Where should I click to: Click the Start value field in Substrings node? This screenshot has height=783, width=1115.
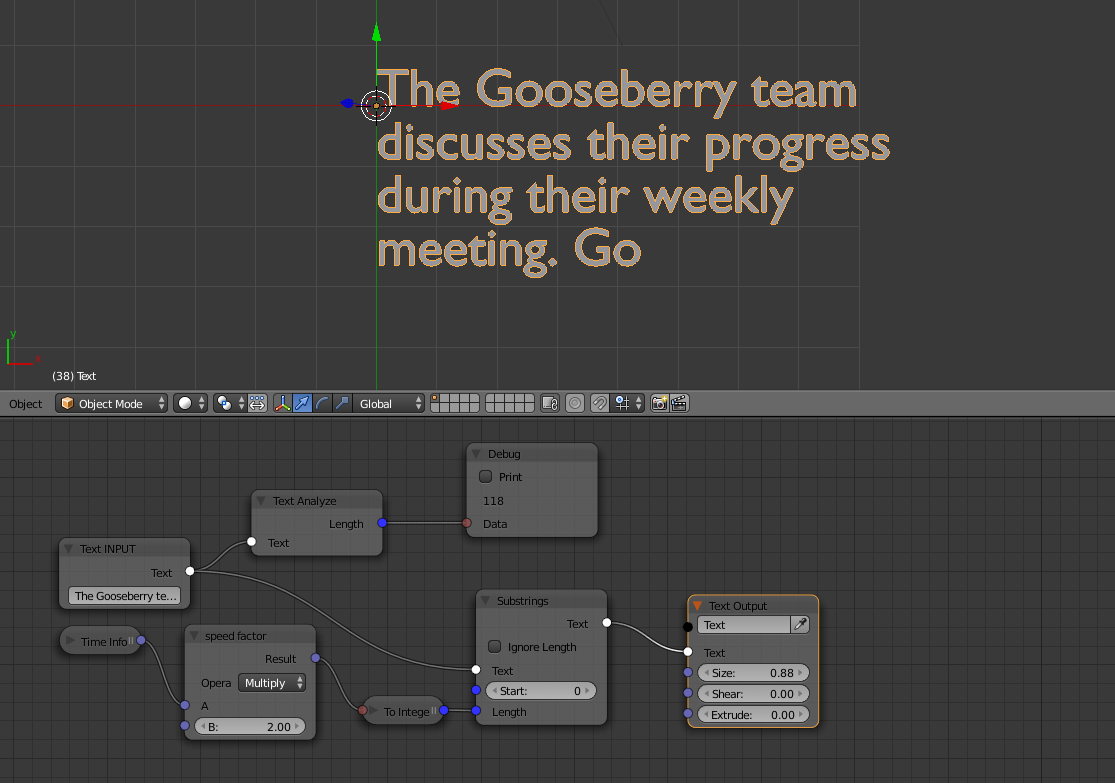pos(540,691)
